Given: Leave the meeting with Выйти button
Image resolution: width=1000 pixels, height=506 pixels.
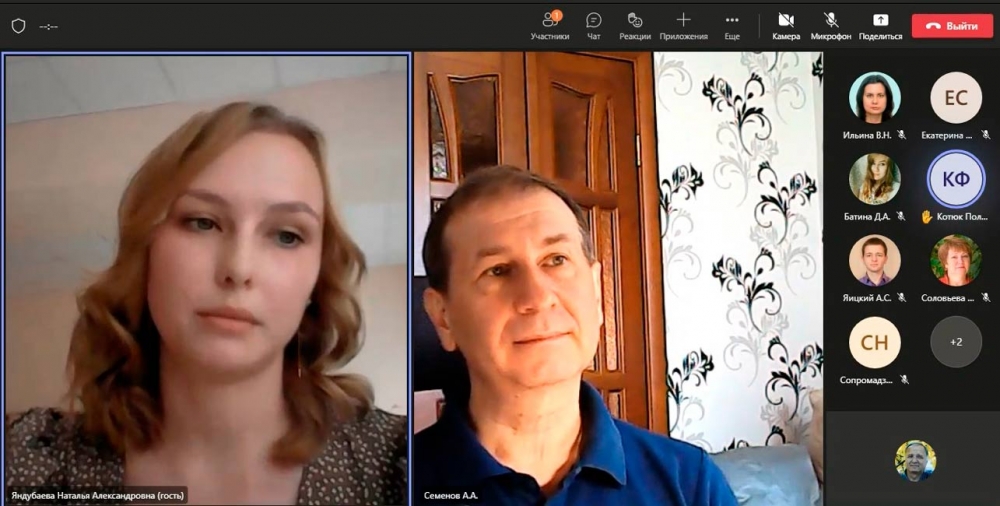Looking at the screenshot, I should [x=952, y=26].
